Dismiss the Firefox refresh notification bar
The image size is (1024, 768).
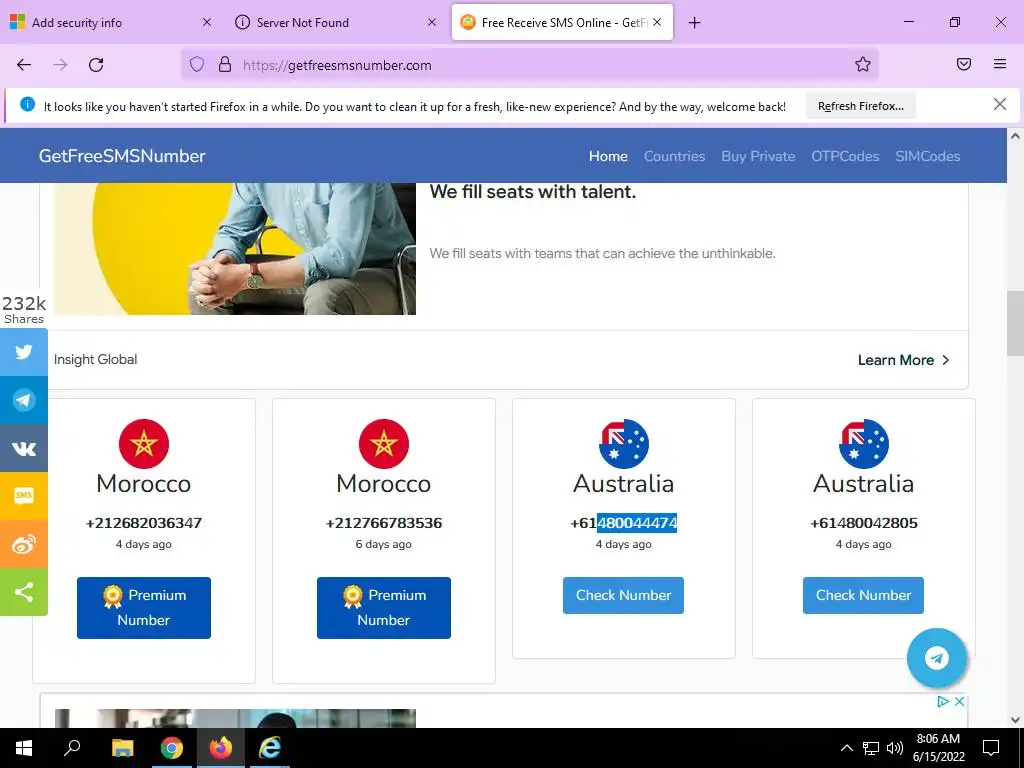1000,104
